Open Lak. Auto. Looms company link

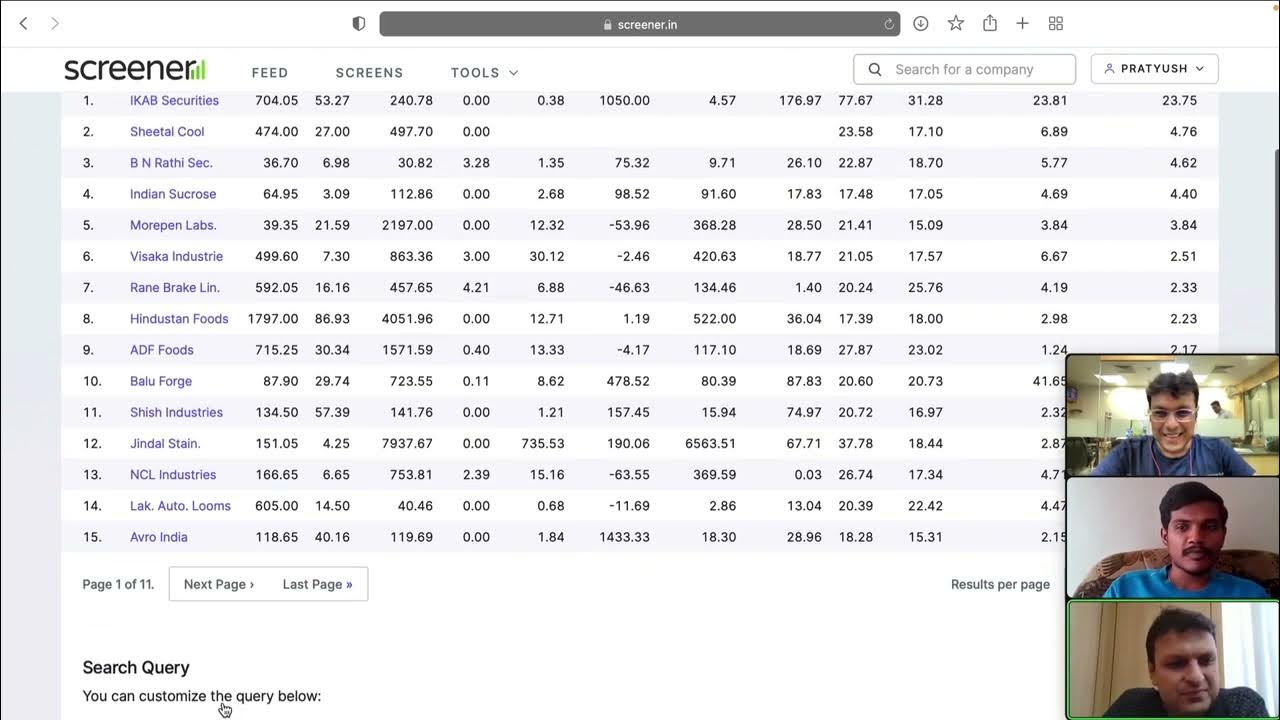point(180,506)
